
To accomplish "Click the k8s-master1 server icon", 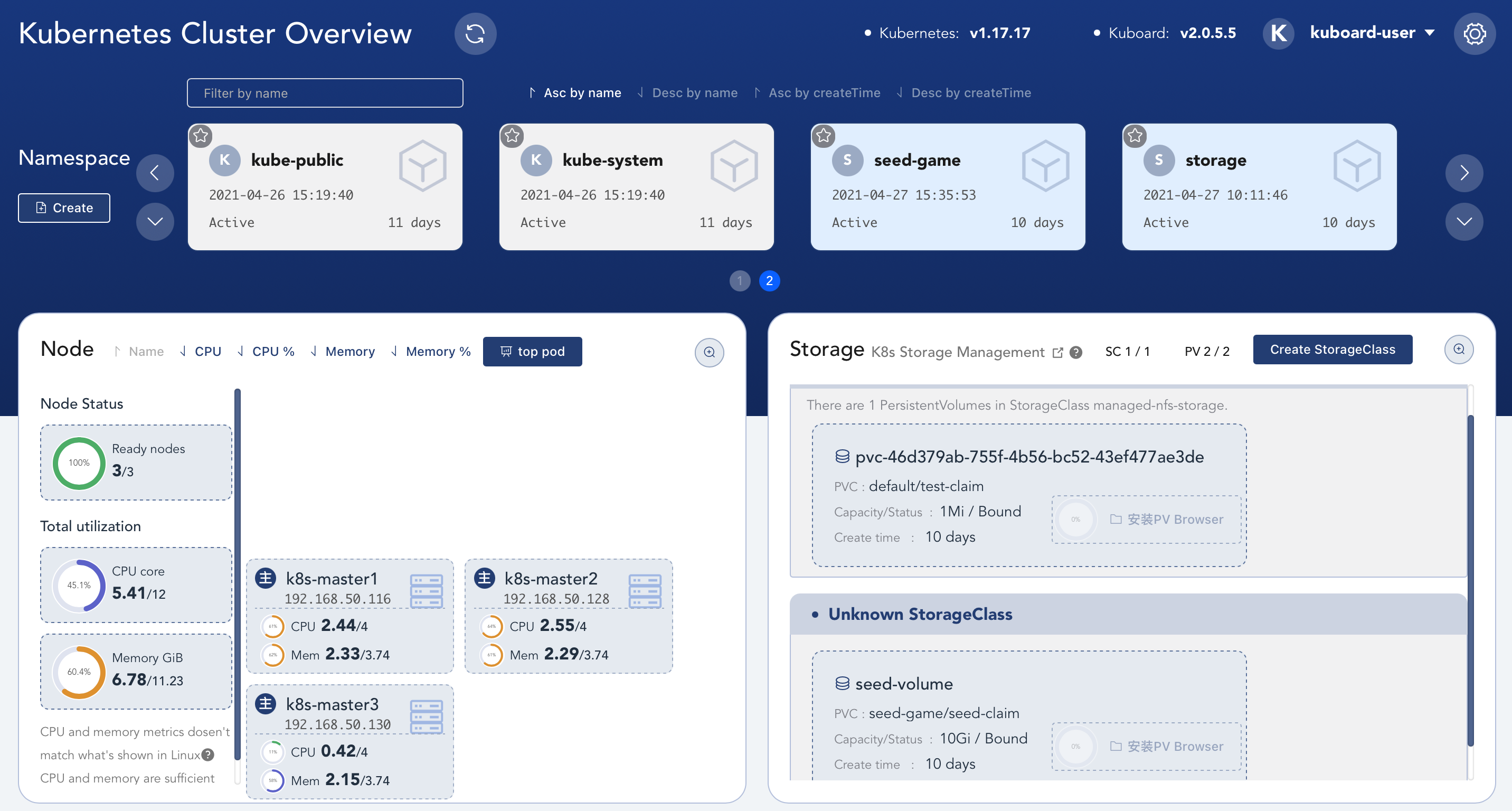I will 426,590.
